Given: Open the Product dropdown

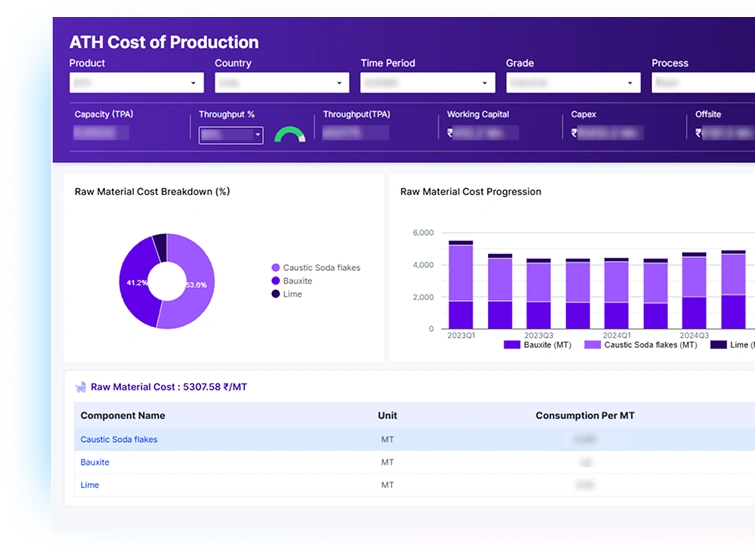Looking at the screenshot, I should (x=136, y=83).
